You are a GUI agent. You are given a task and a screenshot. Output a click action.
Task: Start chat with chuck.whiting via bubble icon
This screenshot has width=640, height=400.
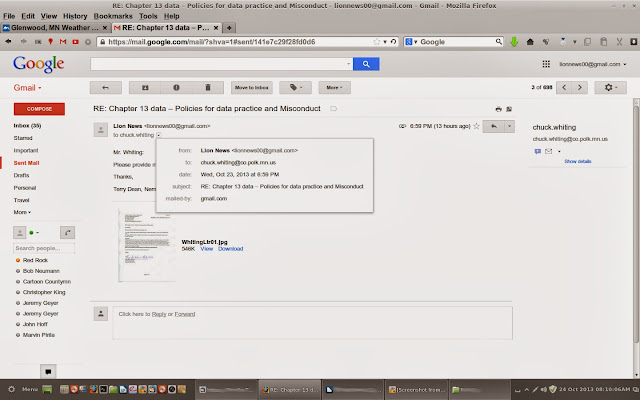click(x=538, y=151)
